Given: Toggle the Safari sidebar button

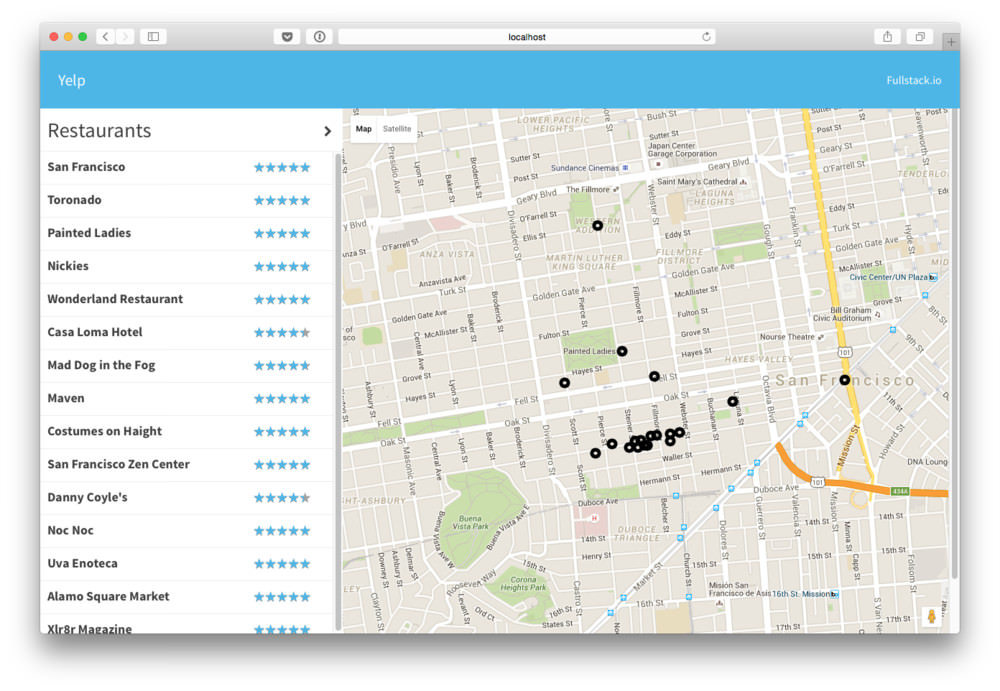Looking at the screenshot, I should [x=153, y=37].
